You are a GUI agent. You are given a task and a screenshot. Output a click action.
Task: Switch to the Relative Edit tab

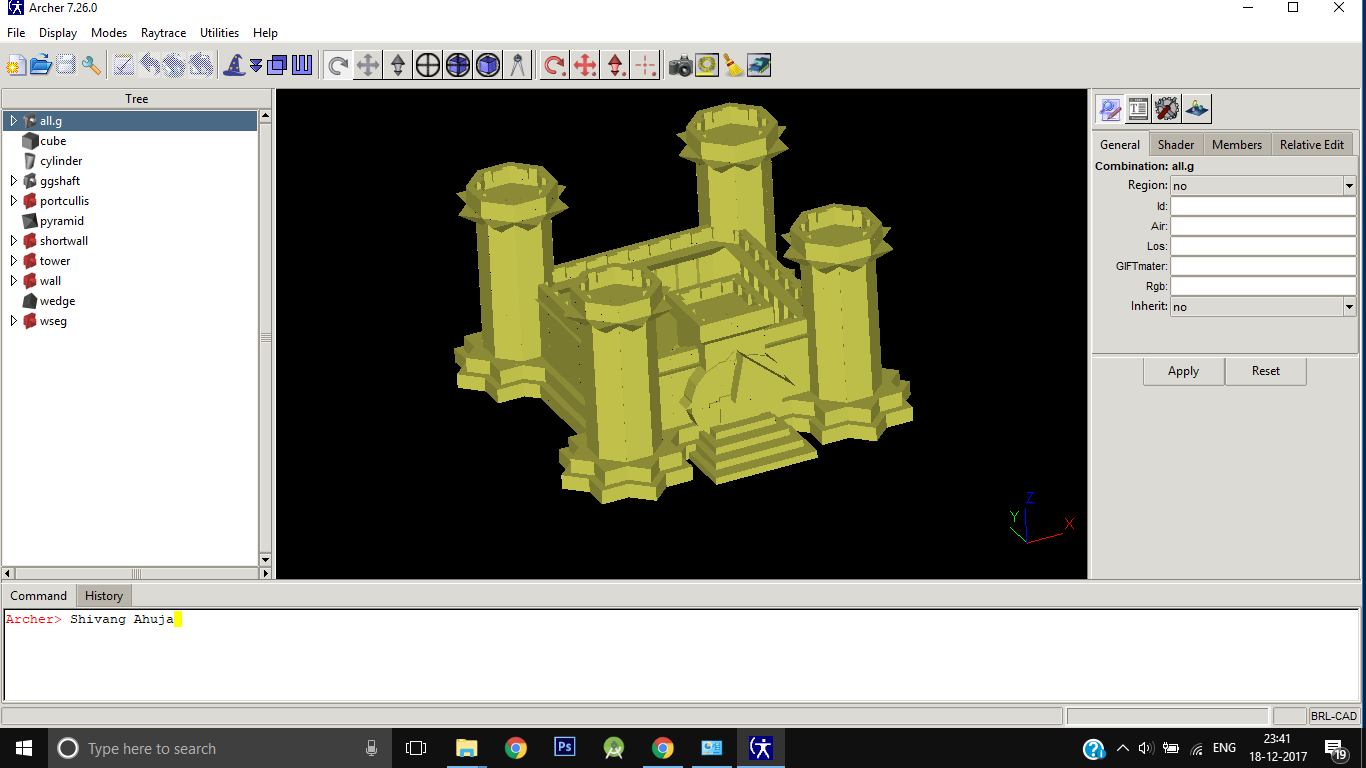(1312, 144)
